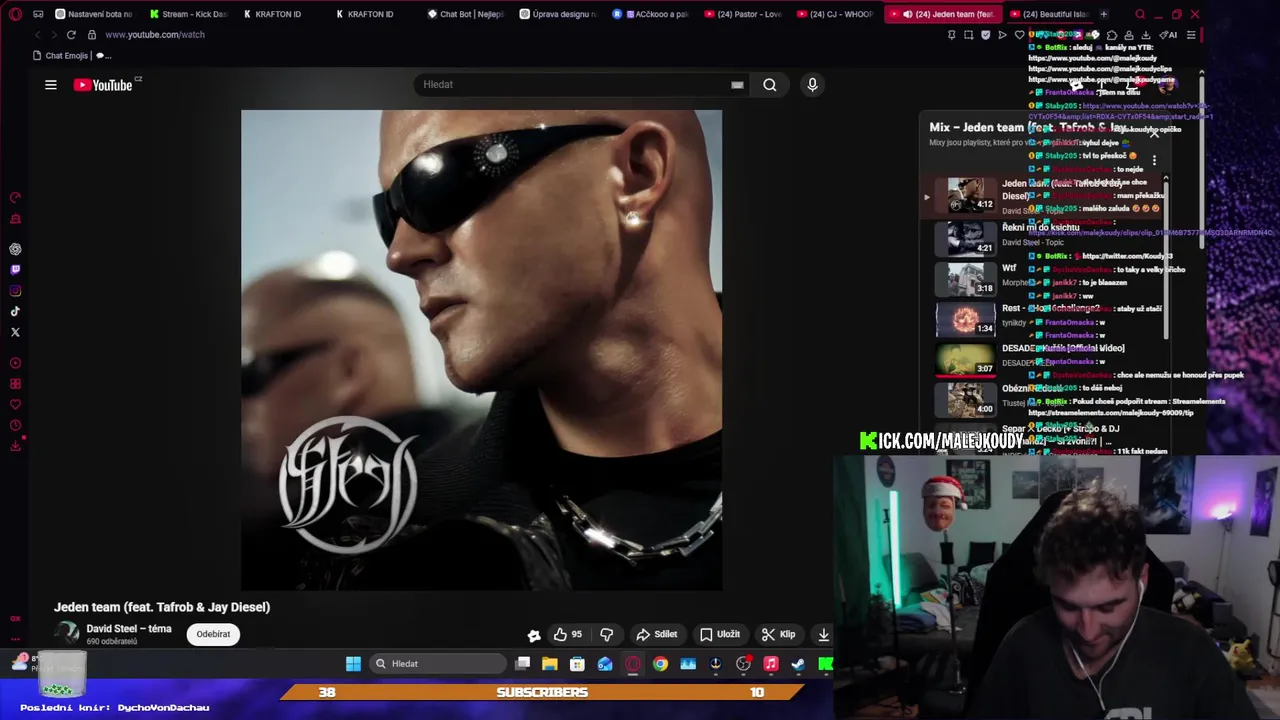Screen dimensions: 1280x720
Task: Click the Klip scissors button
Action: coord(778,634)
